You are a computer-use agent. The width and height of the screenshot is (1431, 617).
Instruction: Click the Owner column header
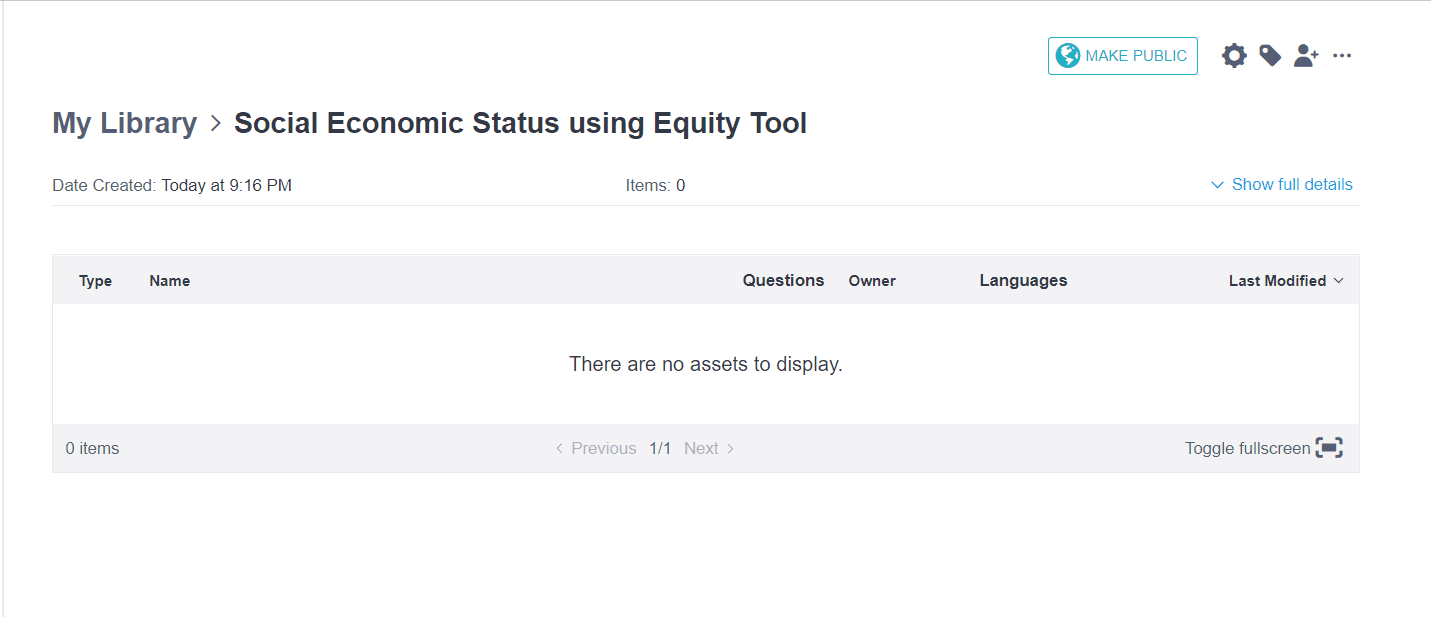coord(872,281)
